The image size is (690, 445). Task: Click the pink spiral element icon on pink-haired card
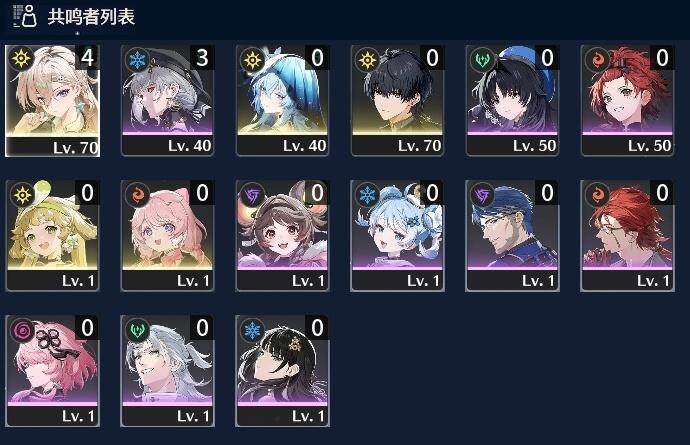pyautogui.click(x=22, y=330)
